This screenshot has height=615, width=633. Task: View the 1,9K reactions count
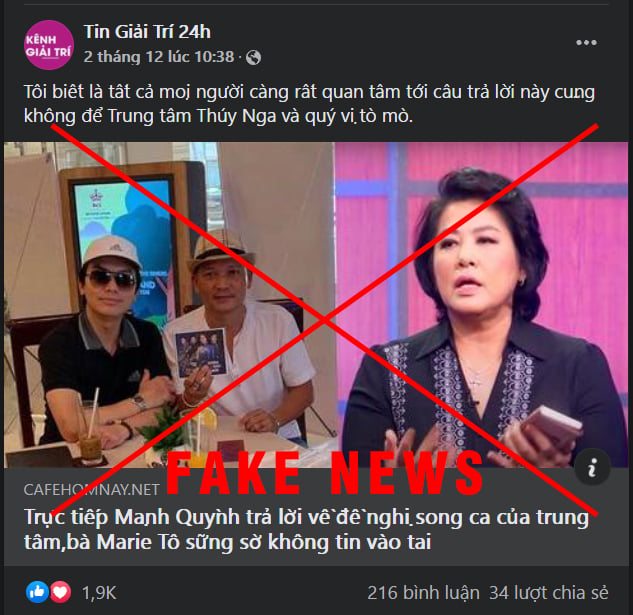(99, 593)
